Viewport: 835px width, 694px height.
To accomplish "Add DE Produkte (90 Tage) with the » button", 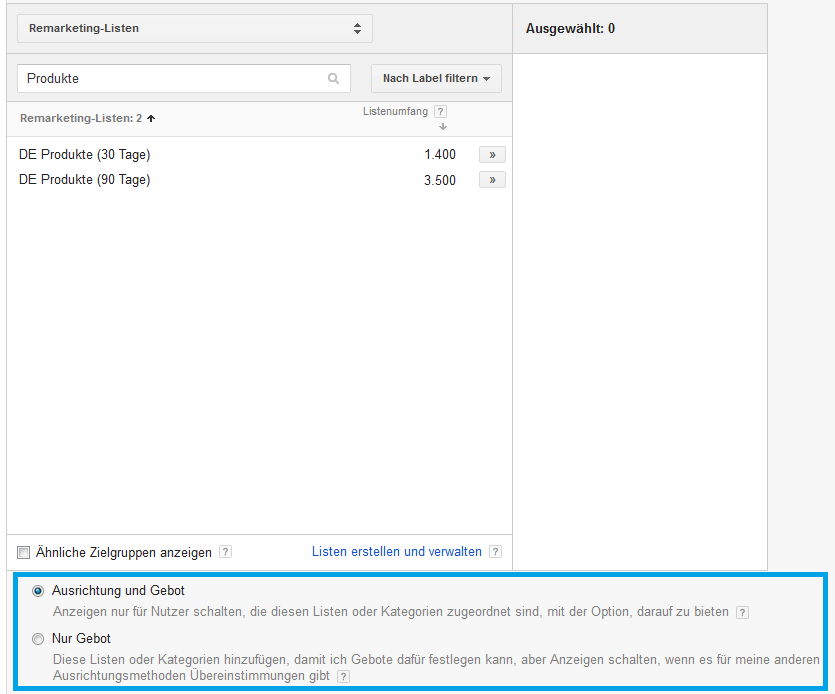I will click(492, 180).
